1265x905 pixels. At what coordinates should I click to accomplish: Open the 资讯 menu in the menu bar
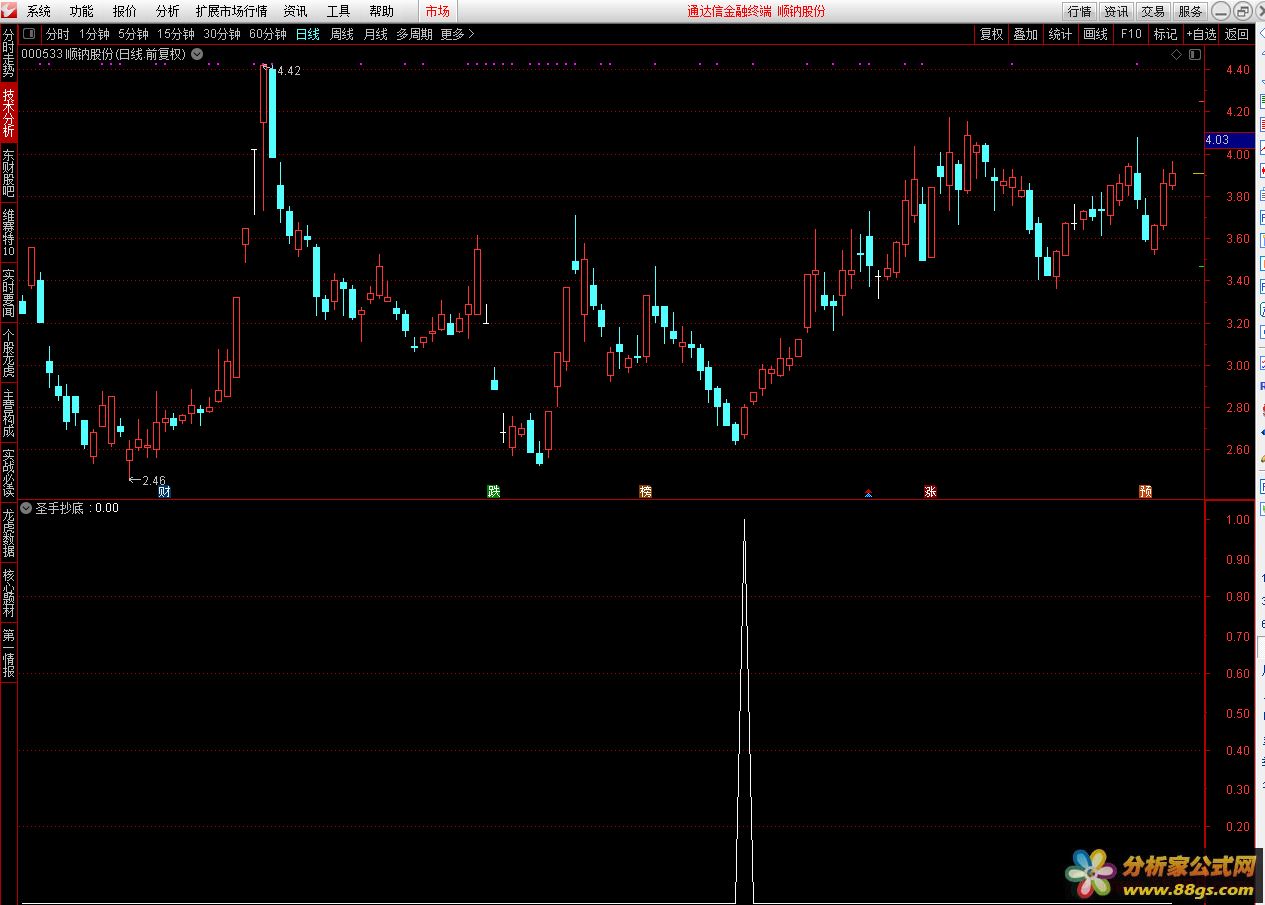295,11
